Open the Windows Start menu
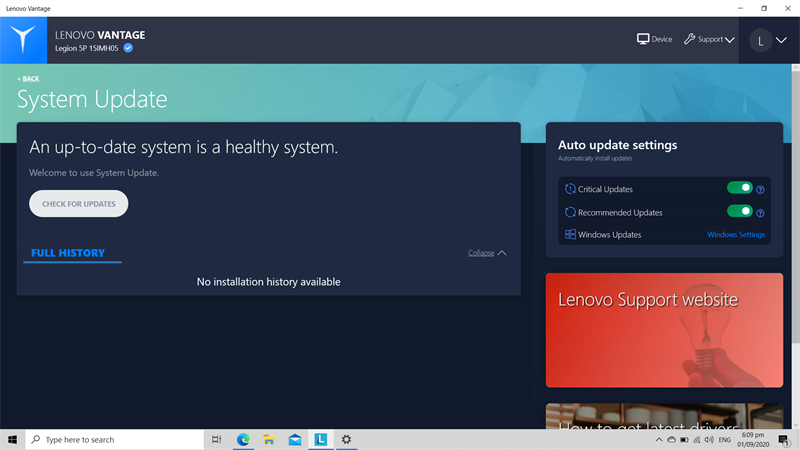800x450 pixels. [x=12, y=440]
